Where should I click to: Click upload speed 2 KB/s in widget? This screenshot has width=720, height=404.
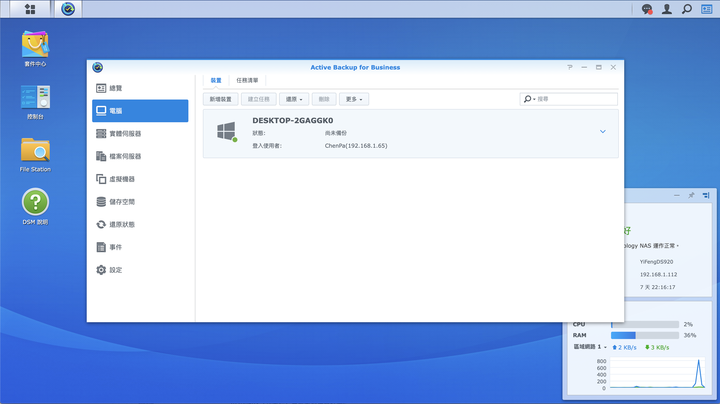[624, 348]
